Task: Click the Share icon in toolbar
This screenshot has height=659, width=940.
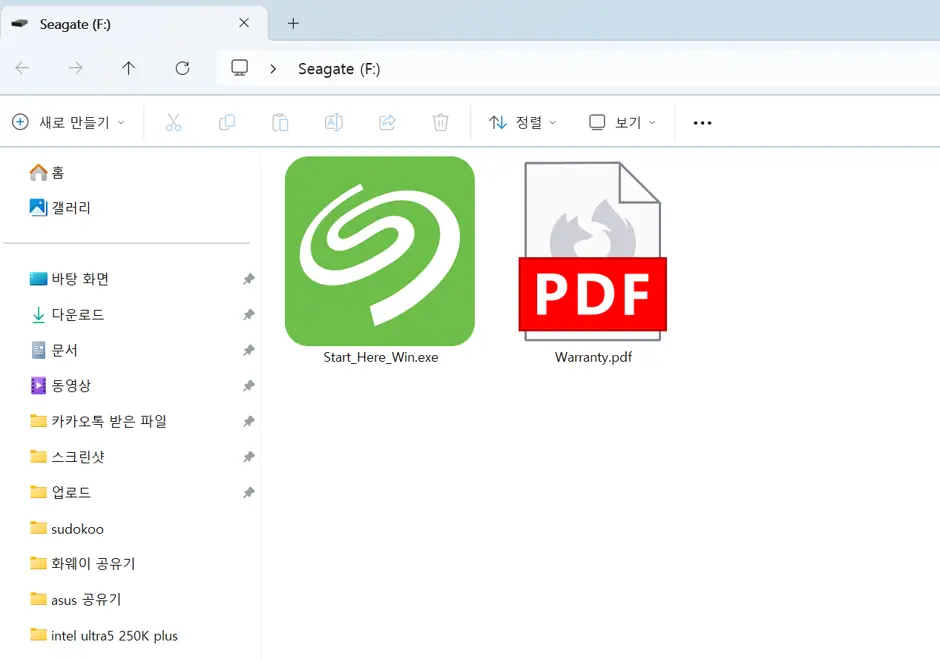Action: coord(387,122)
